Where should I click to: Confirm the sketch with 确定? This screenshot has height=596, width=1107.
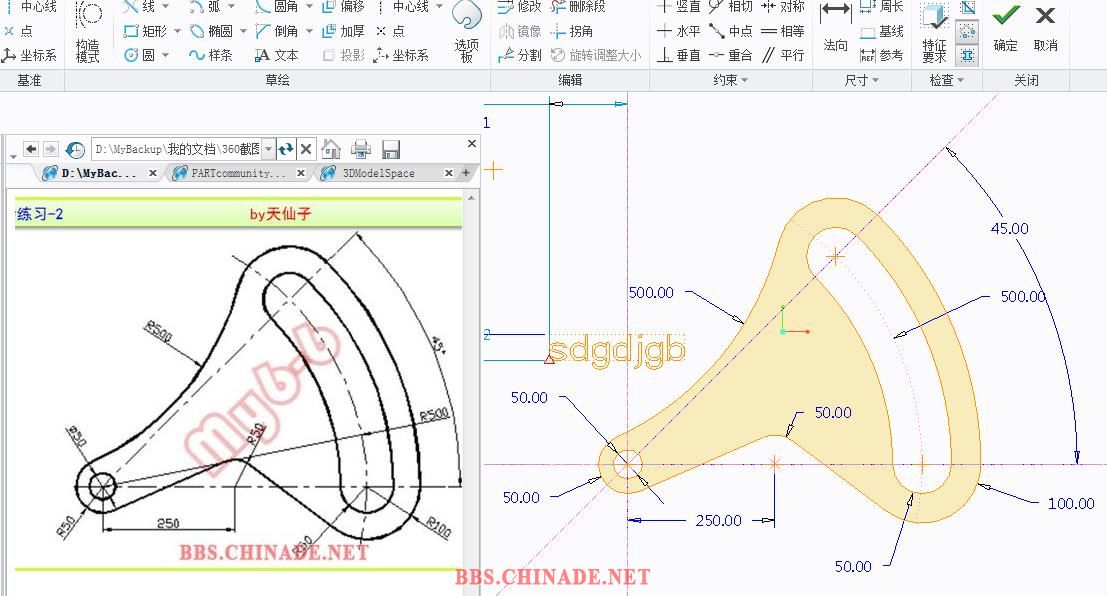coord(1006,28)
